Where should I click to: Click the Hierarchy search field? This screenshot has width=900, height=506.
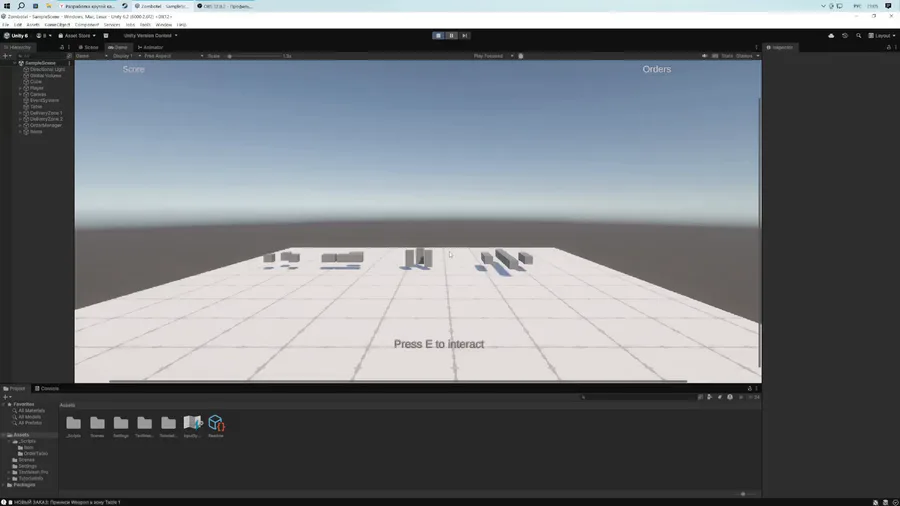point(40,56)
